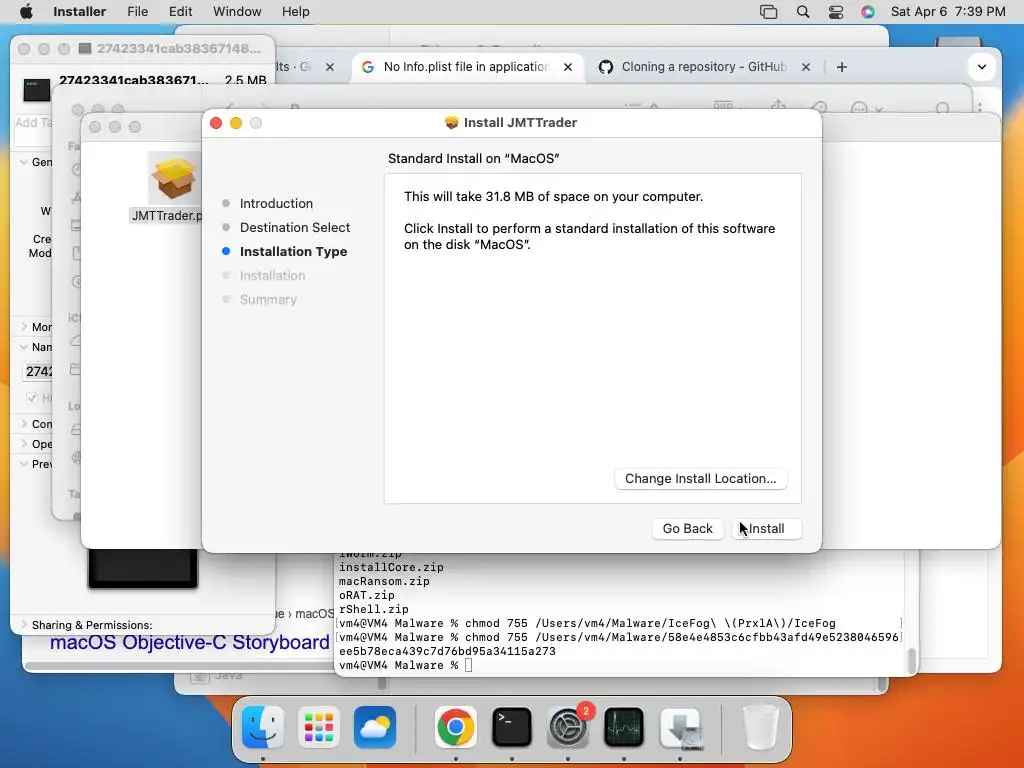Click the Siri icon in menu bar
The width and height of the screenshot is (1024, 768).
[867, 12]
